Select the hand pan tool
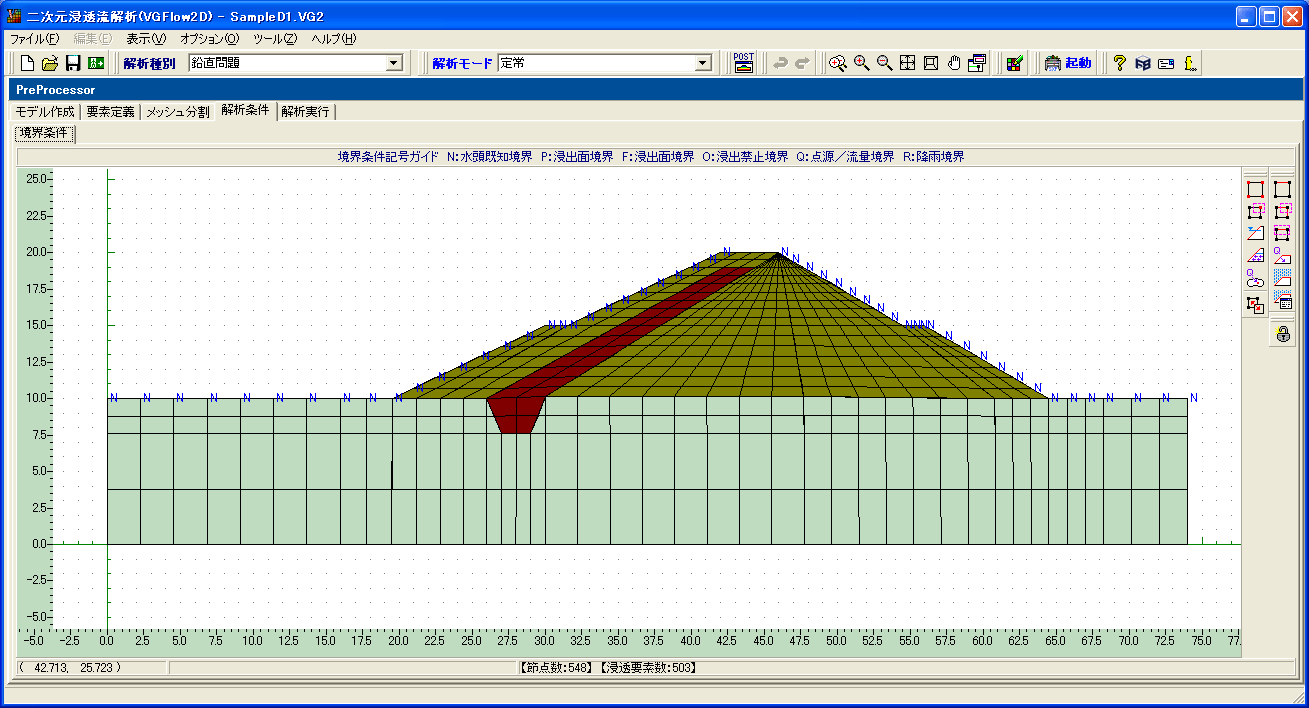 click(x=954, y=63)
